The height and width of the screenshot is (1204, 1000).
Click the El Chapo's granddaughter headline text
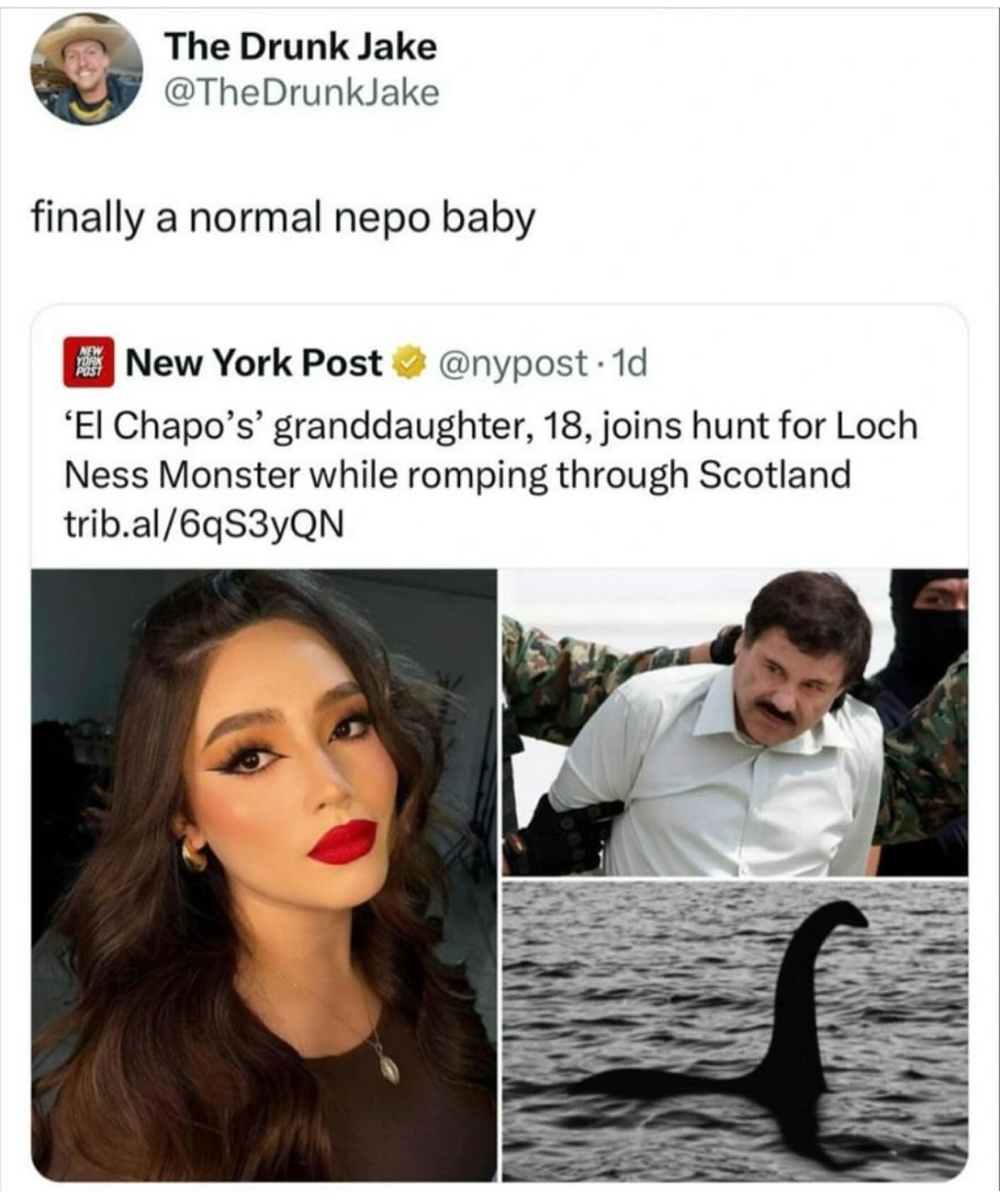tap(490, 450)
